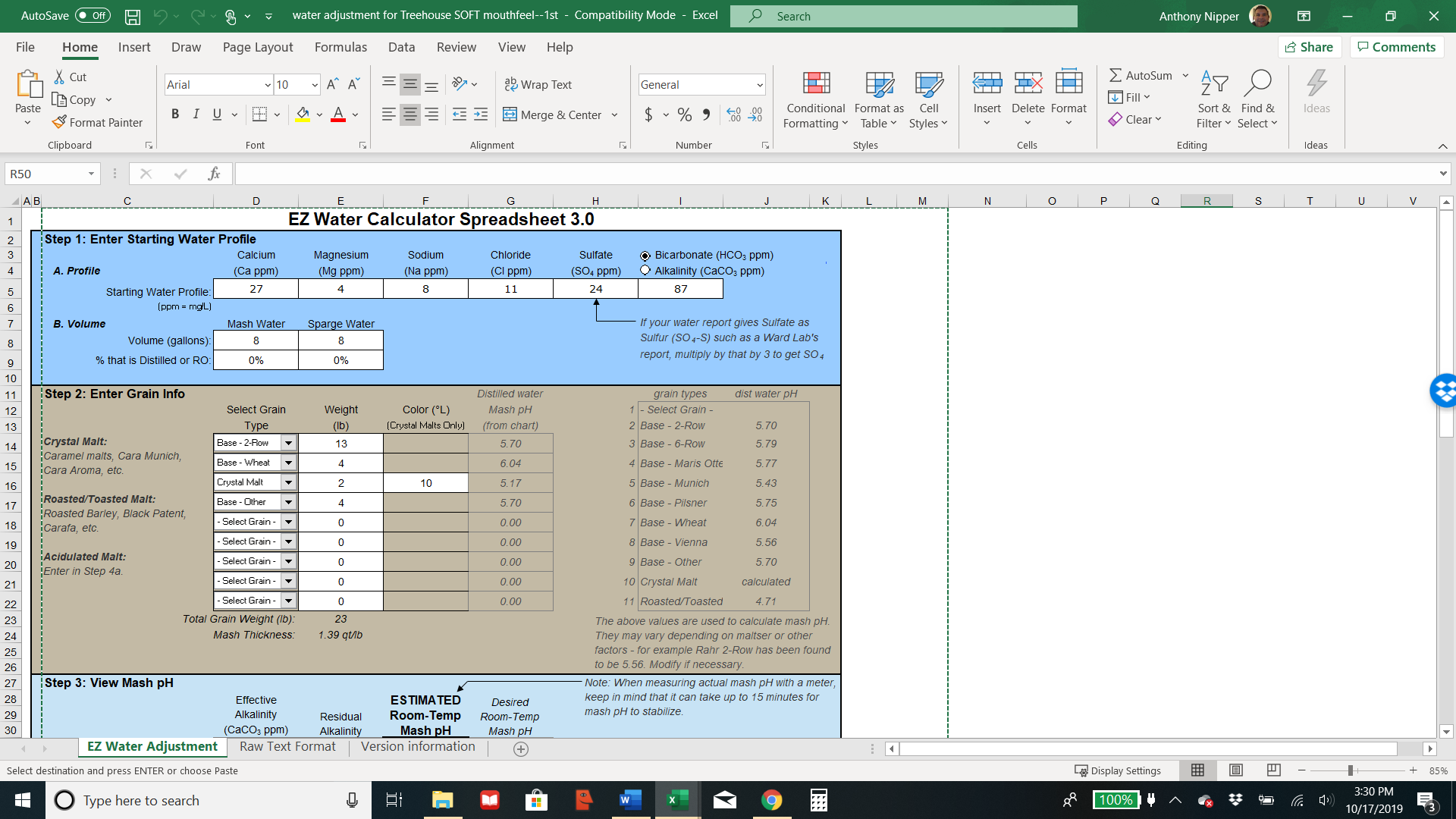Adjust the zoom slider handle
The image size is (1456, 819).
[1351, 770]
